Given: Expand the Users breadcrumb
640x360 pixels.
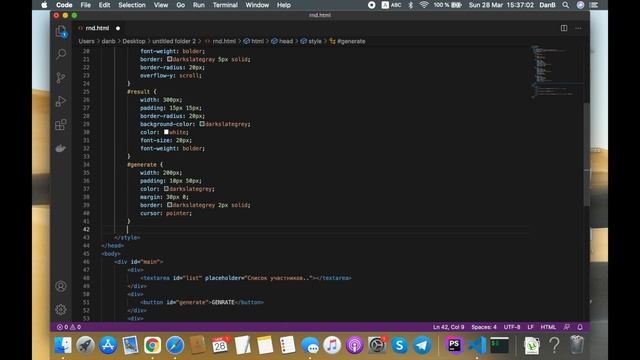Looking at the screenshot, I should point(87,41).
